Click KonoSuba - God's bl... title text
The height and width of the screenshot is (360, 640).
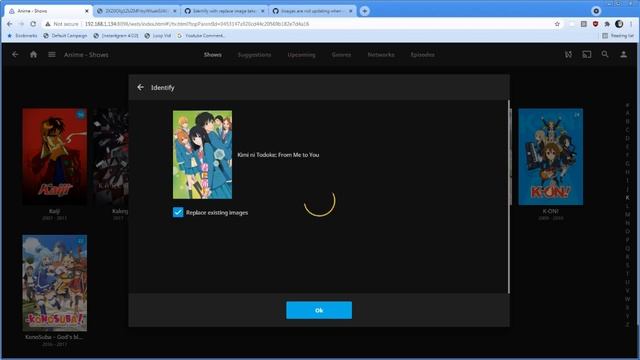click(54, 337)
